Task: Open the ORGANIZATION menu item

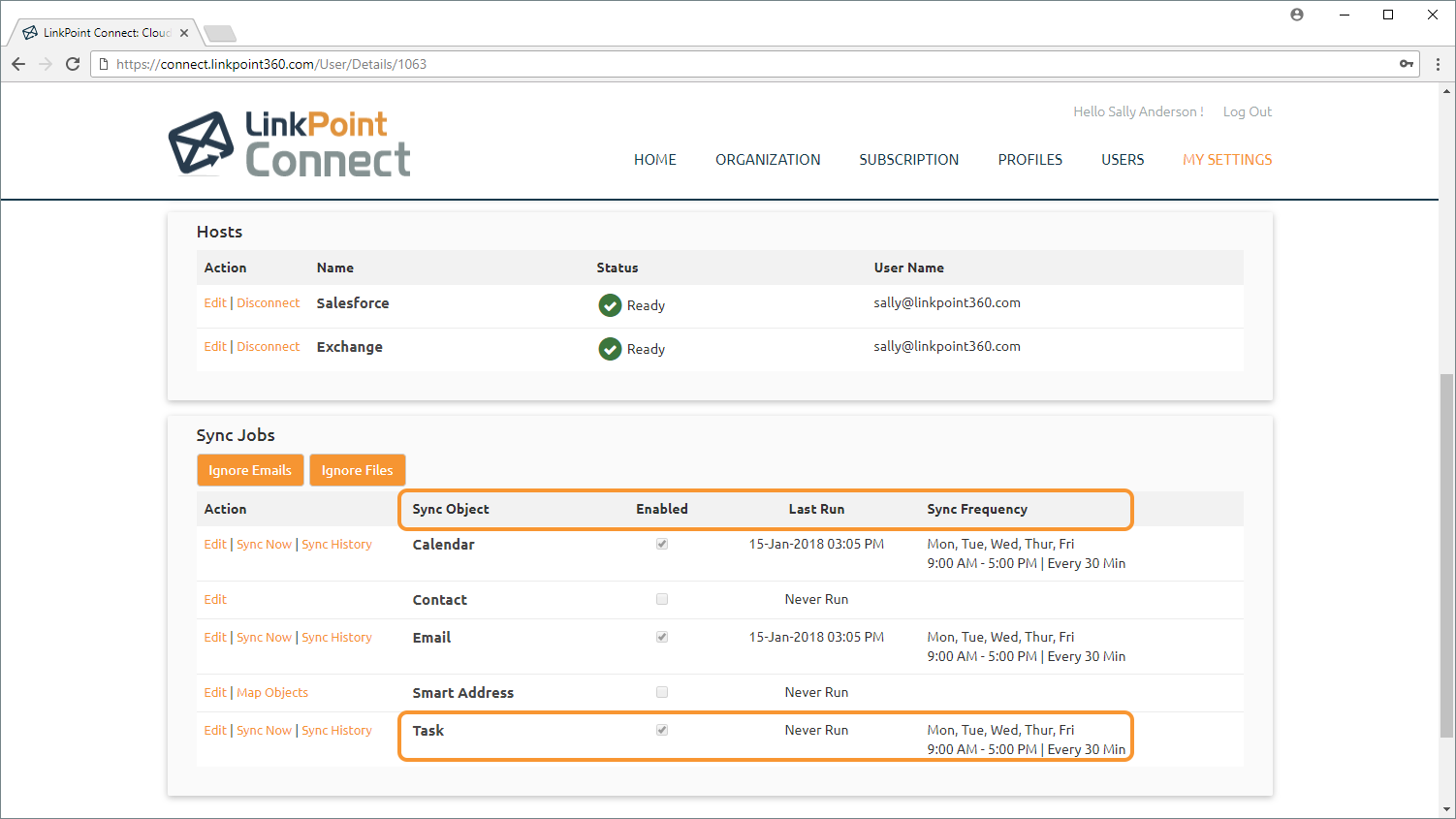Action: [x=768, y=160]
